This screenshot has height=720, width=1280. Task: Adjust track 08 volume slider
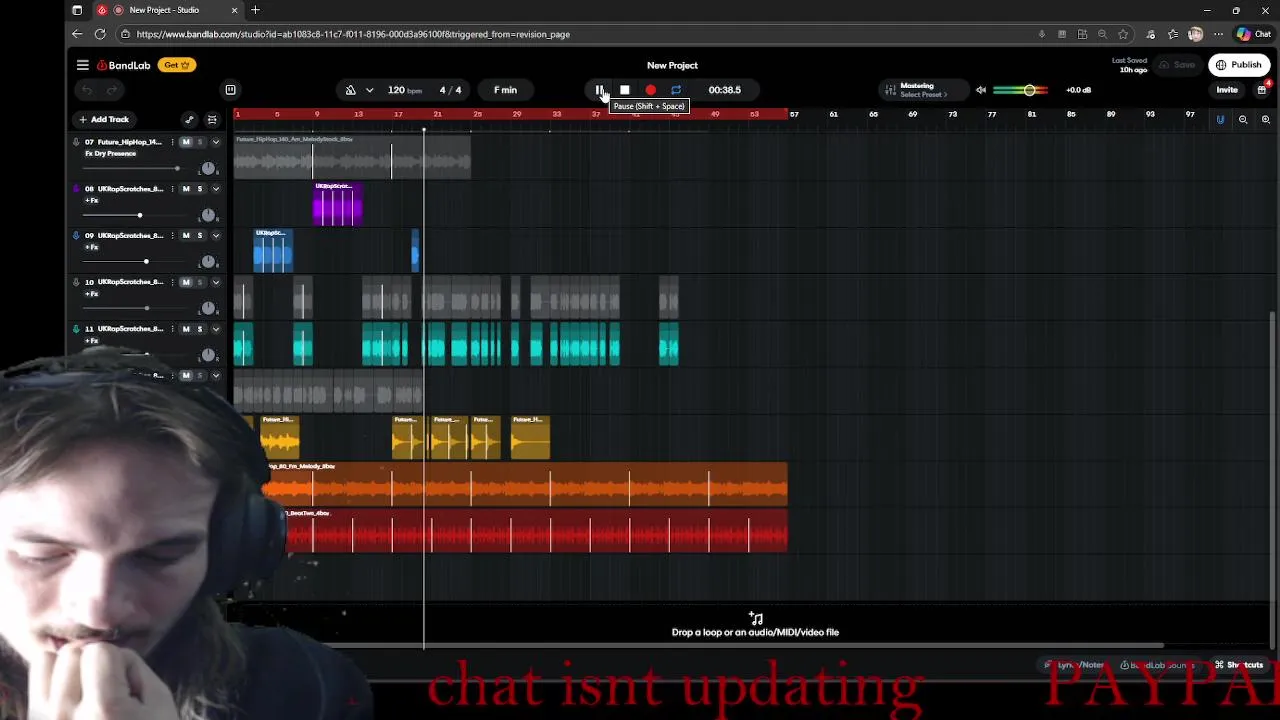tap(140, 215)
